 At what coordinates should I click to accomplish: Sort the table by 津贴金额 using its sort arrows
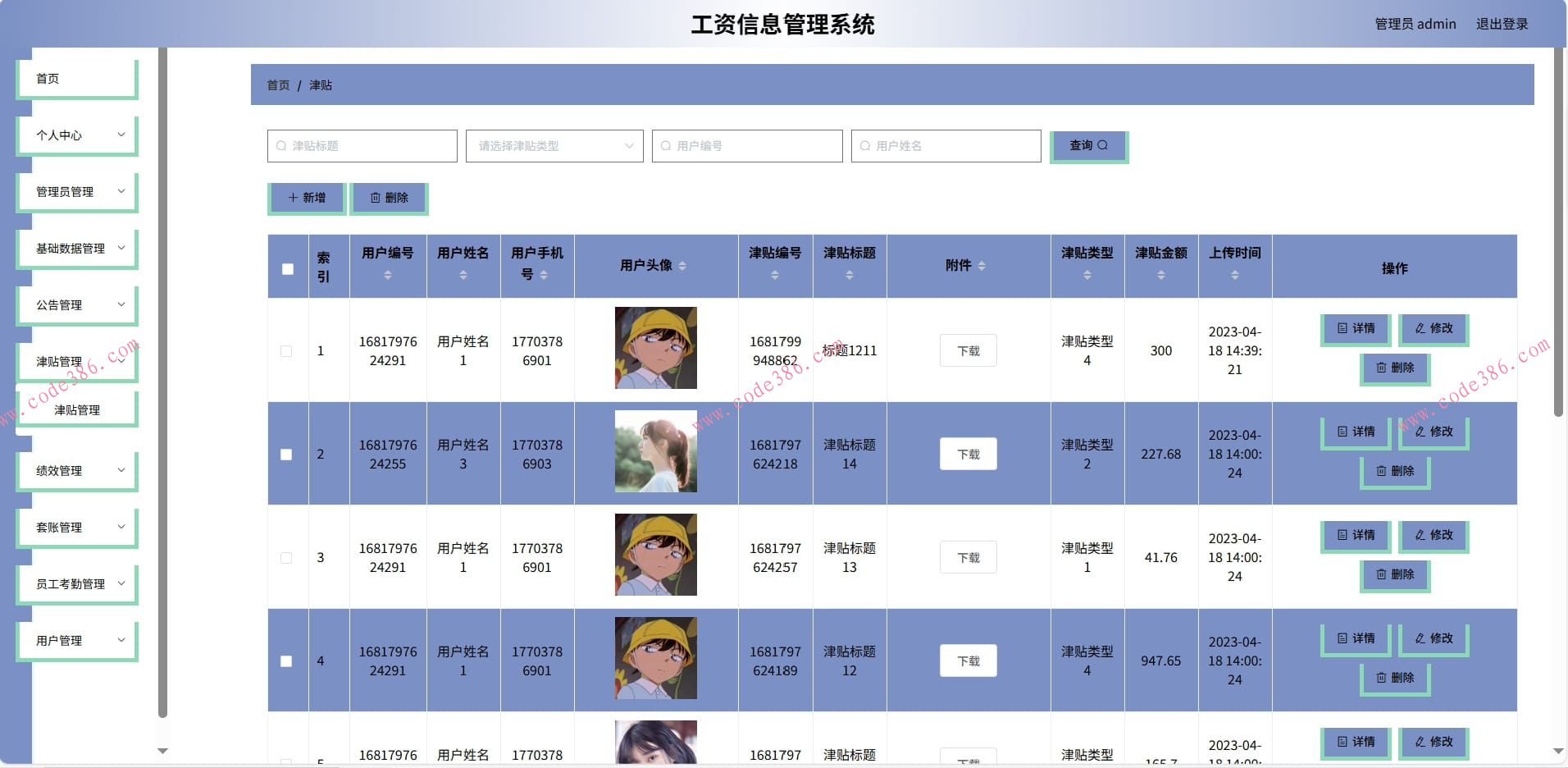pos(1160,276)
